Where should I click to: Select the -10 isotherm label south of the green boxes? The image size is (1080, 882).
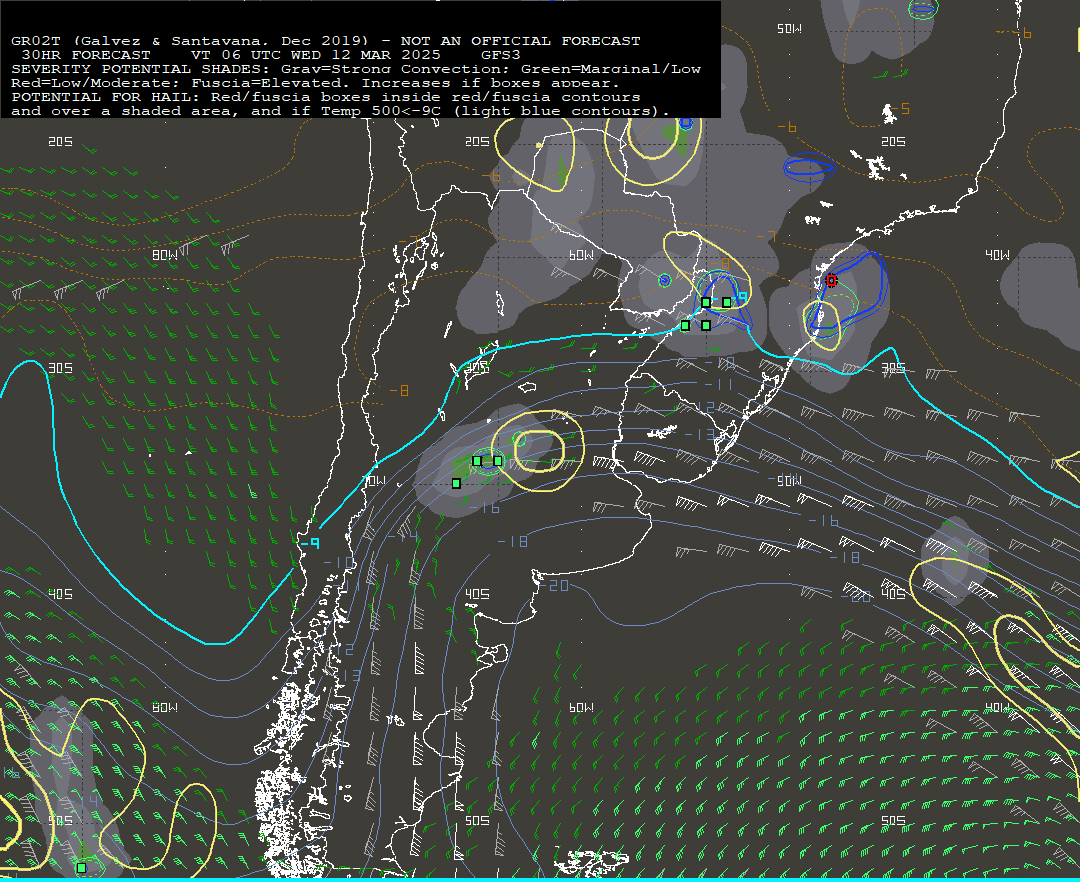[720, 362]
